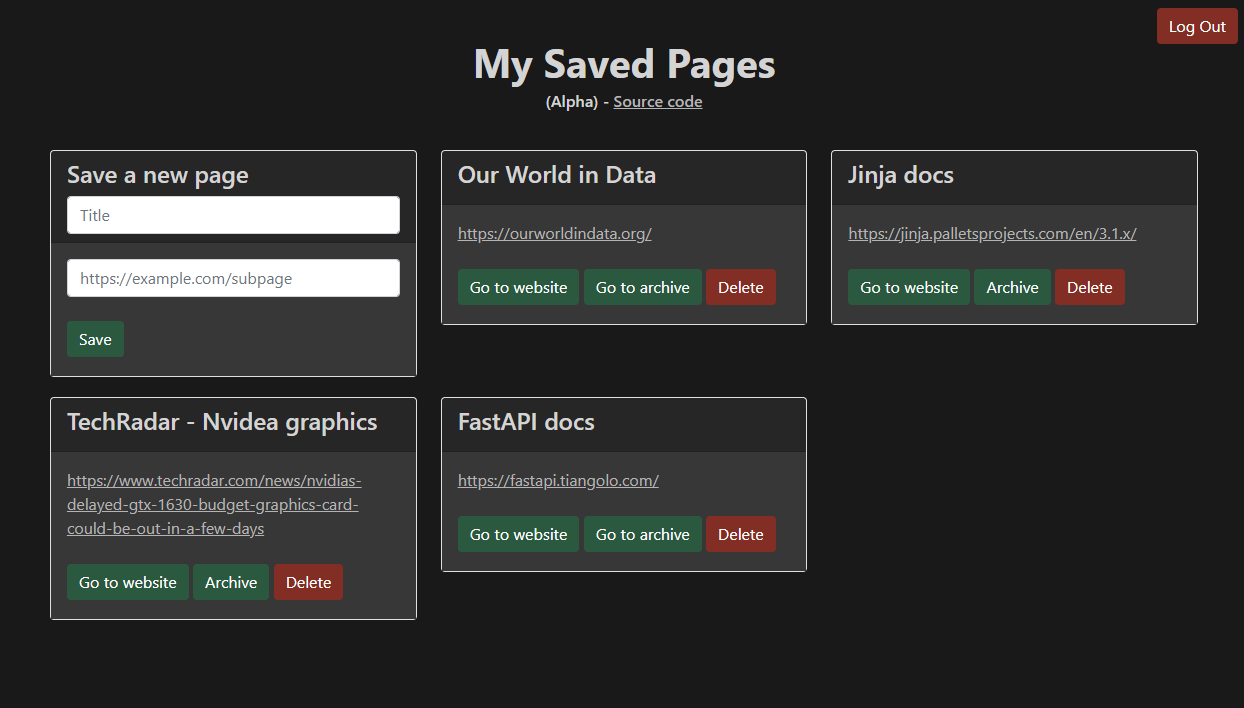This screenshot has width=1244, height=708.
Task: Delete the Jinja docs card
Action: pos(1089,287)
